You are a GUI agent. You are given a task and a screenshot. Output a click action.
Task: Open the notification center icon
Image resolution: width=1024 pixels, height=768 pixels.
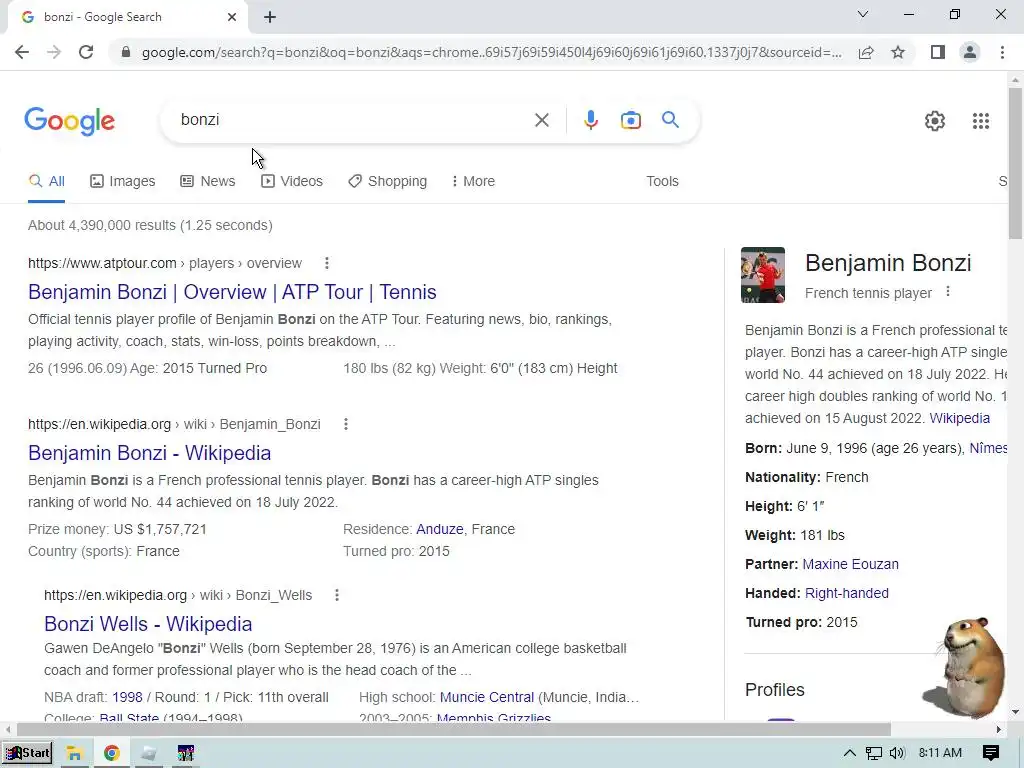click(991, 753)
